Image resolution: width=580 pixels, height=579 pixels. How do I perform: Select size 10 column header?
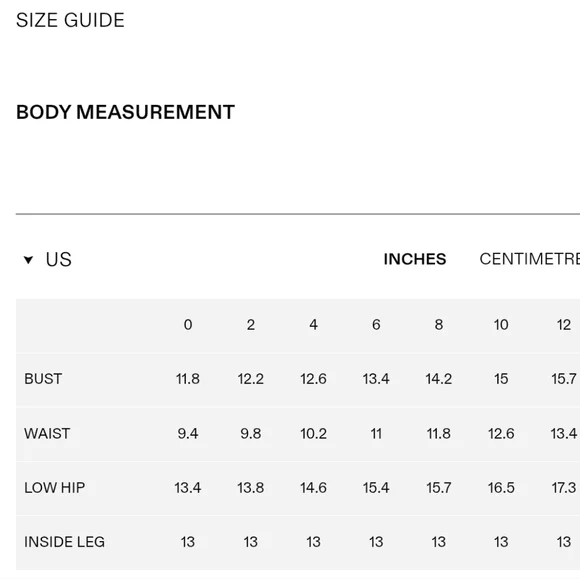[x=501, y=325]
